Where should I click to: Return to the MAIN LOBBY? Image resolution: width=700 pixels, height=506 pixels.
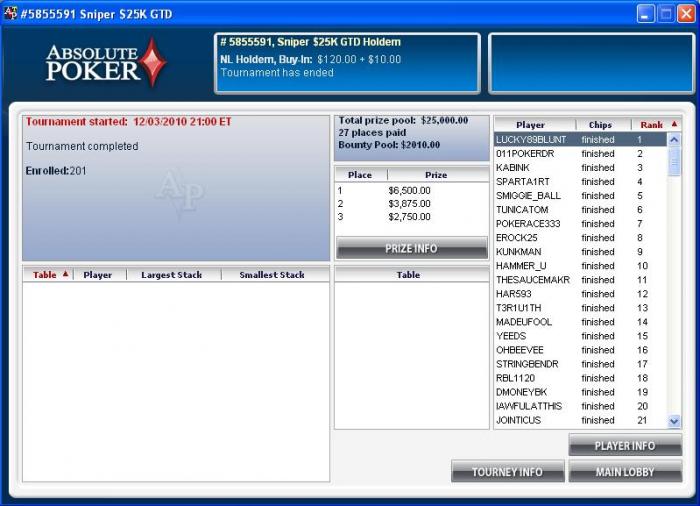[625, 472]
